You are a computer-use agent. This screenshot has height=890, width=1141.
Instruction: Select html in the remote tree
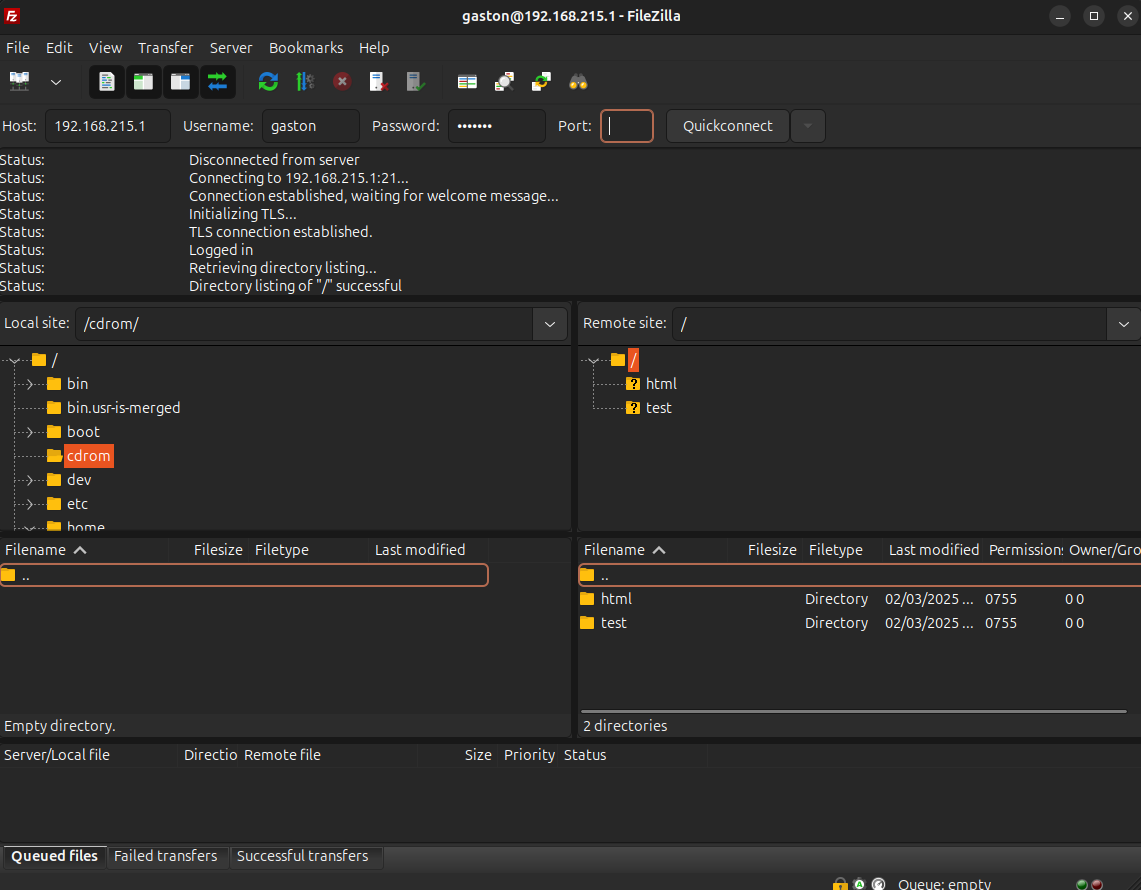click(x=661, y=384)
